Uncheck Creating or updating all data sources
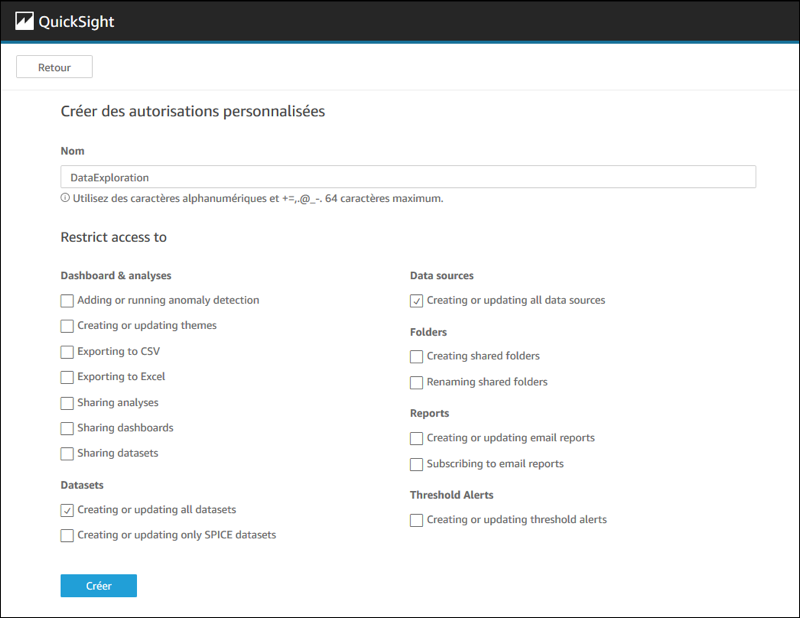 (416, 300)
